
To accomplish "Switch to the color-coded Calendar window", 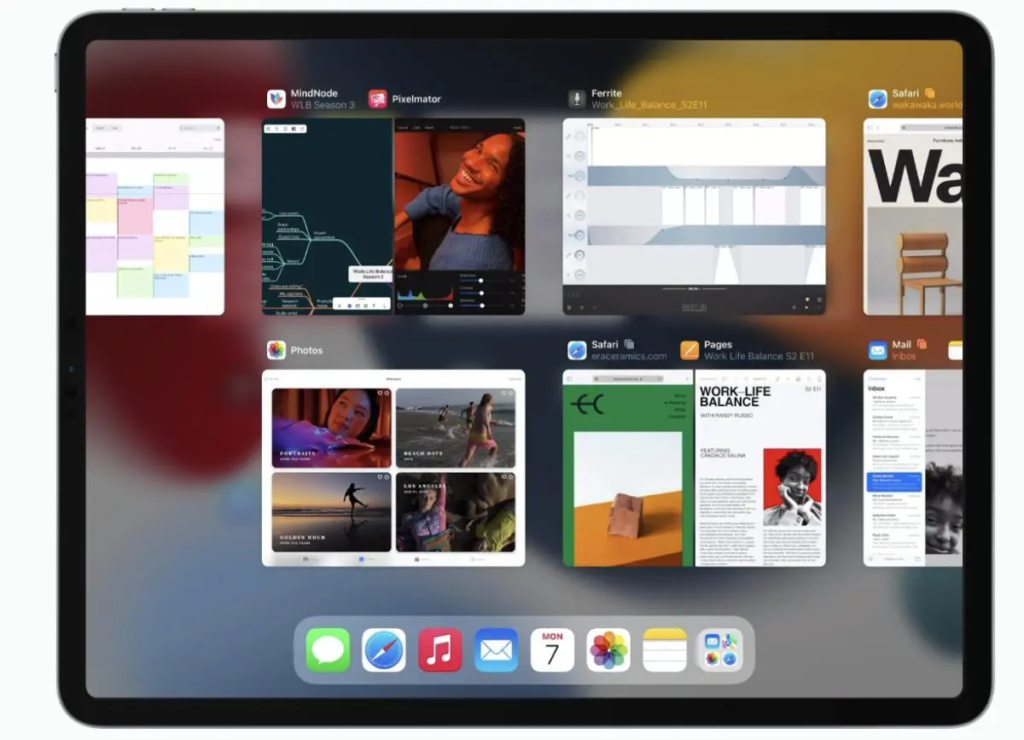I will (x=155, y=216).
